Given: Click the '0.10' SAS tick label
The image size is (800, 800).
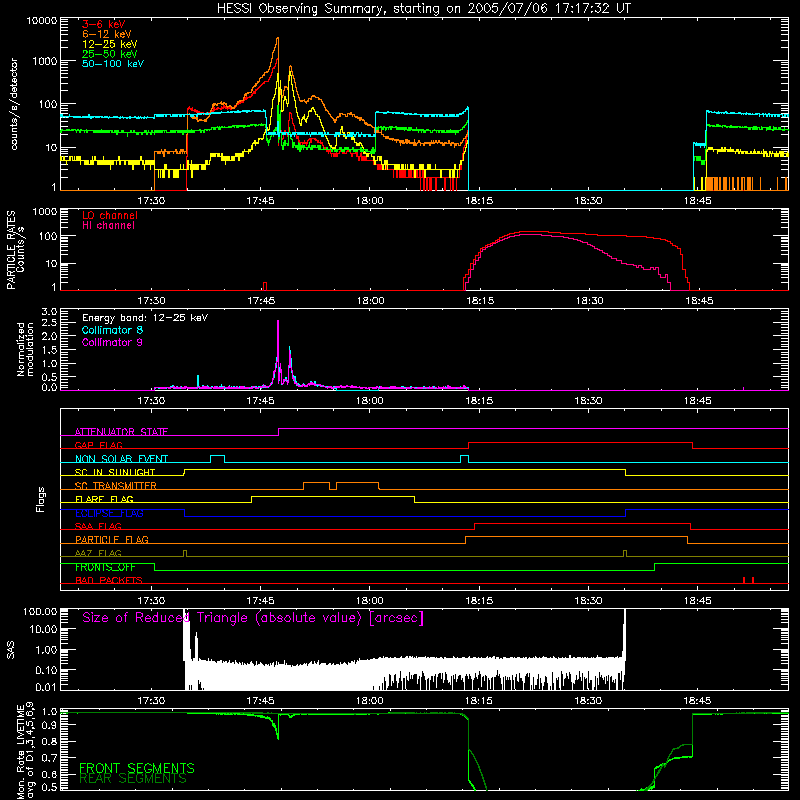Looking at the screenshot, I should [x=46, y=670].
